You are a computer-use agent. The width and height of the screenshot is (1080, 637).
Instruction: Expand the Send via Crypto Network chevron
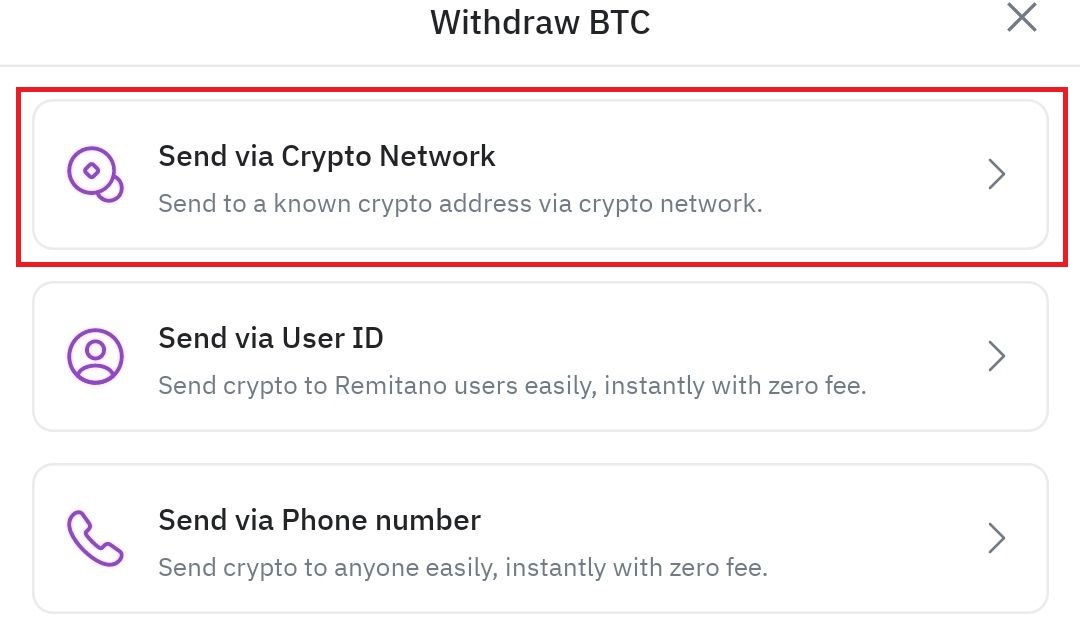pos(997,174)
